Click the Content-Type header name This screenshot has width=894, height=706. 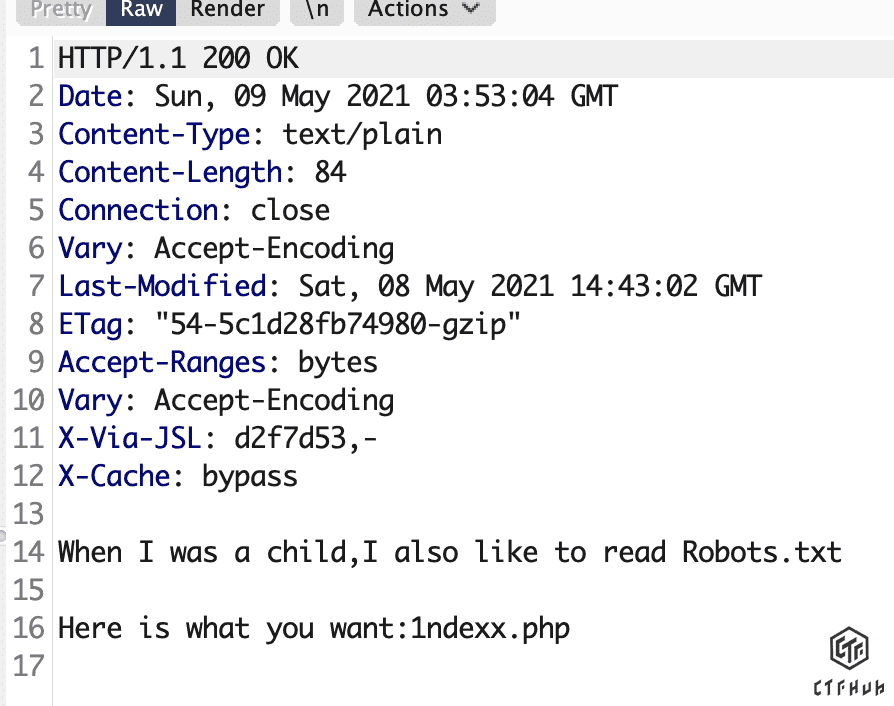click(154, 135)
